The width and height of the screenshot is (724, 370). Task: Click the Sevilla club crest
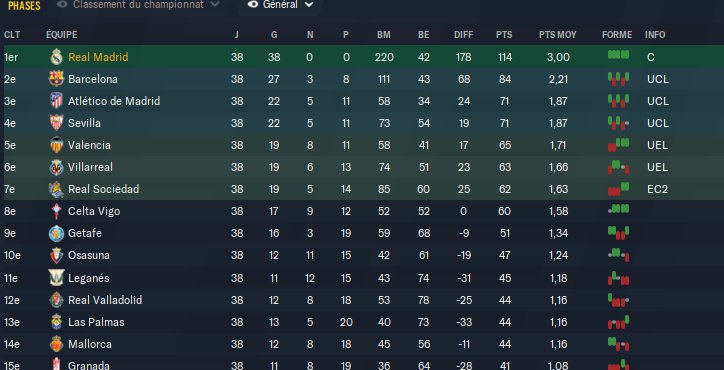coord(56,123)
